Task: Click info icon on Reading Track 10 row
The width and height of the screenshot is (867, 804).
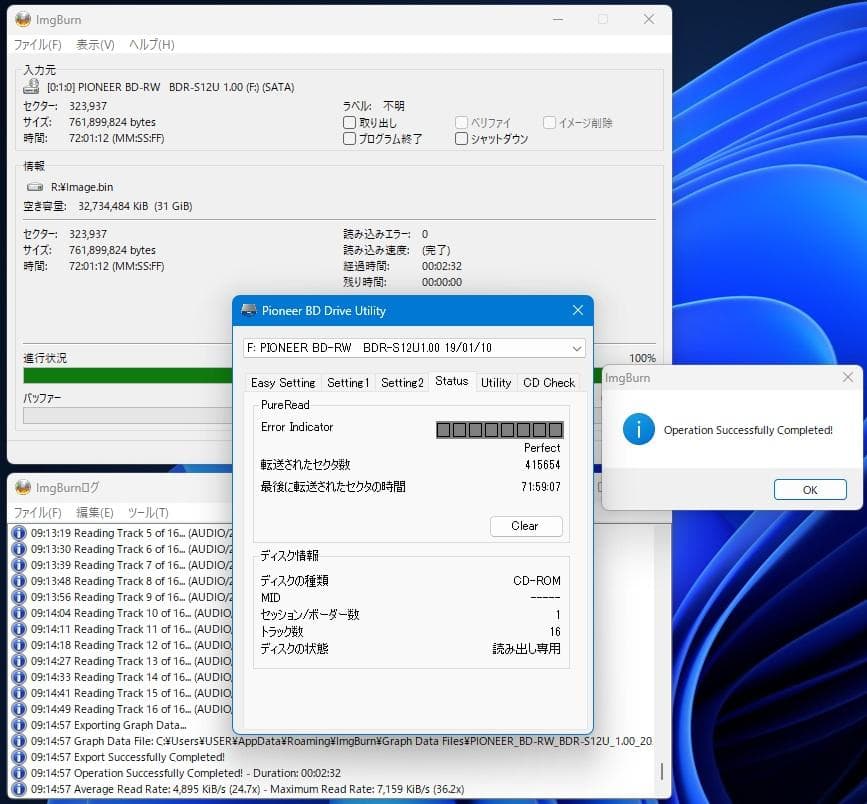Action: 19,613
